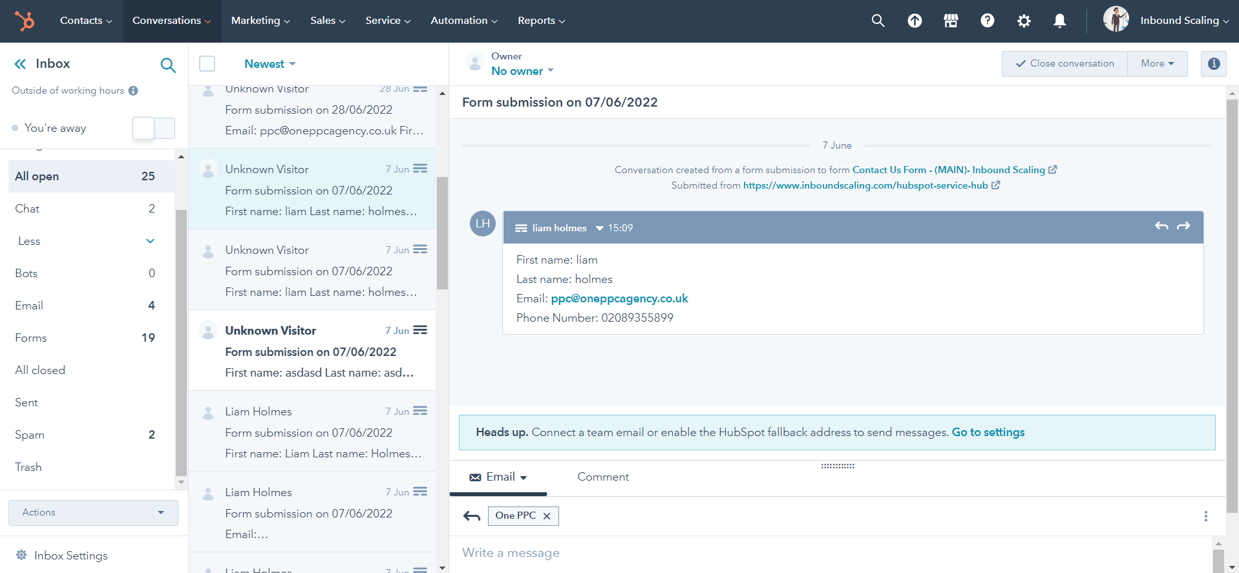Screen dimensions: 1239x573
Task: Open Reports menu
Action: click(541, 20)
